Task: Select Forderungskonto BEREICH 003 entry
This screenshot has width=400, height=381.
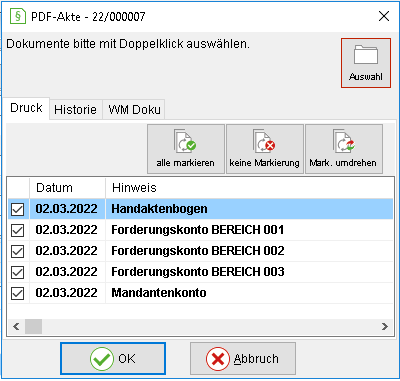Action: click(x=198, y=272)
